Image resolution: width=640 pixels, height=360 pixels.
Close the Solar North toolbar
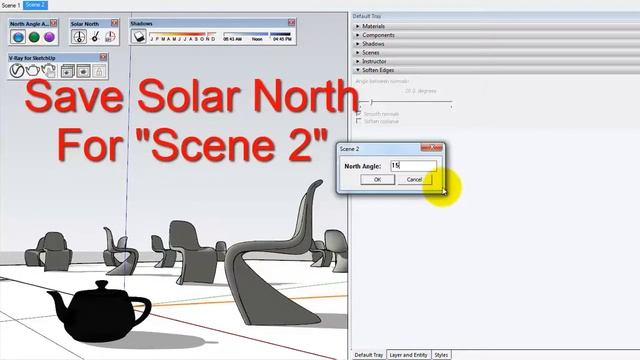pyautogui.click(x=115, y=23)
